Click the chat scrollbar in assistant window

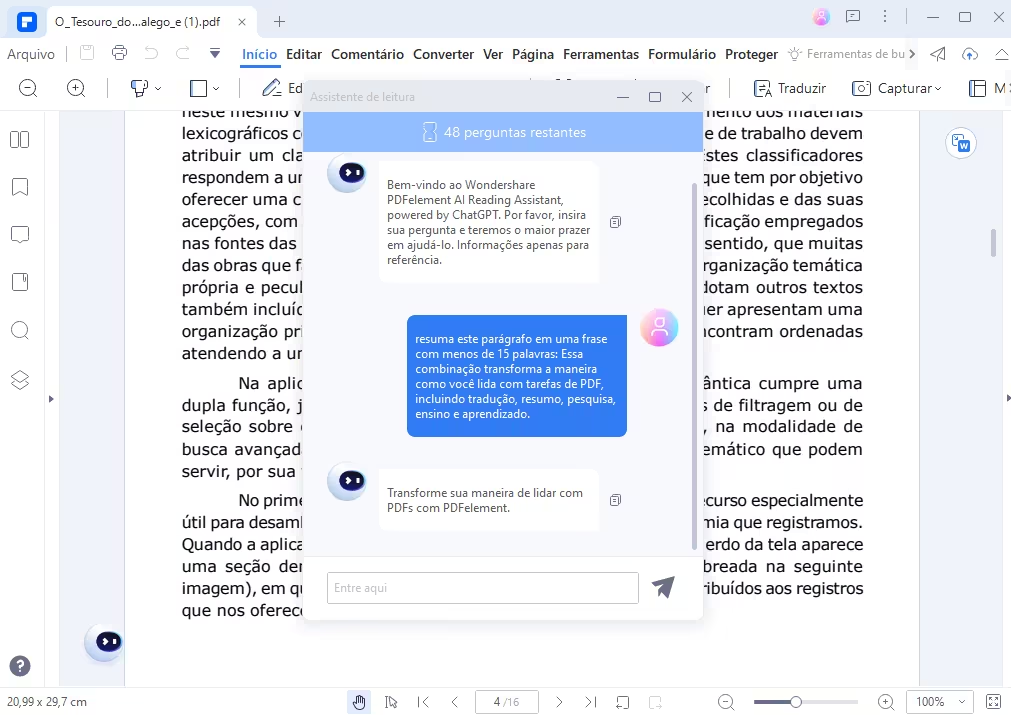tap(694, 366)
